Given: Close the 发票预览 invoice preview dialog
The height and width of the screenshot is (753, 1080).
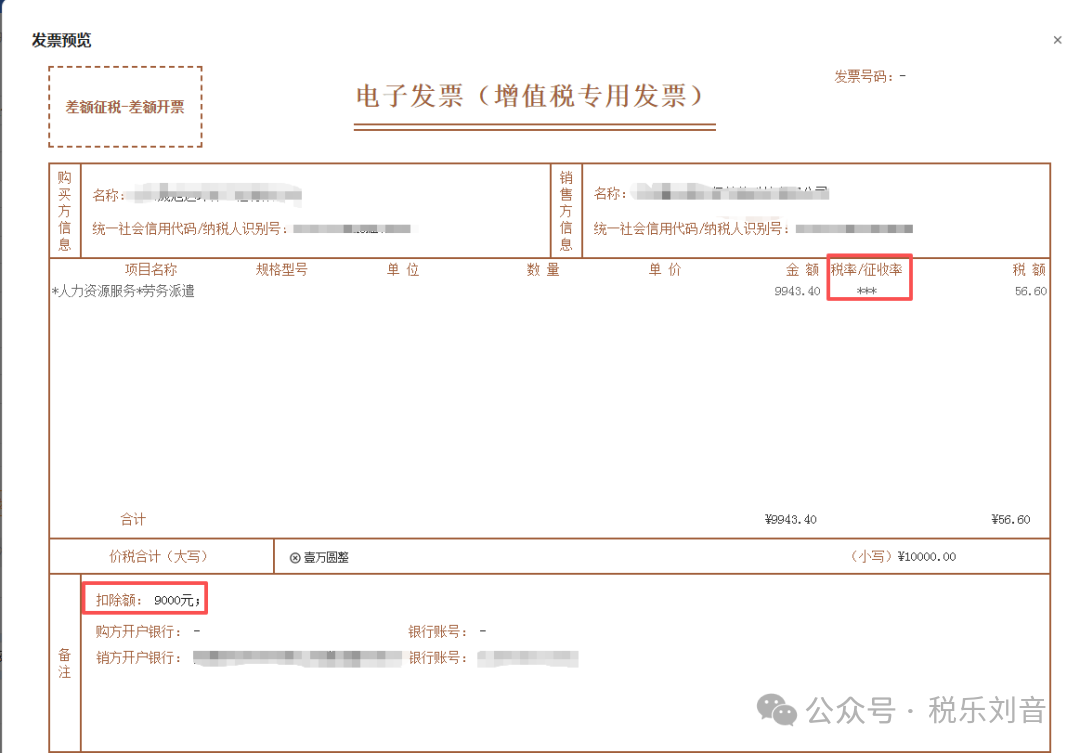Looking at the screenshot, I should (1057, 40).
